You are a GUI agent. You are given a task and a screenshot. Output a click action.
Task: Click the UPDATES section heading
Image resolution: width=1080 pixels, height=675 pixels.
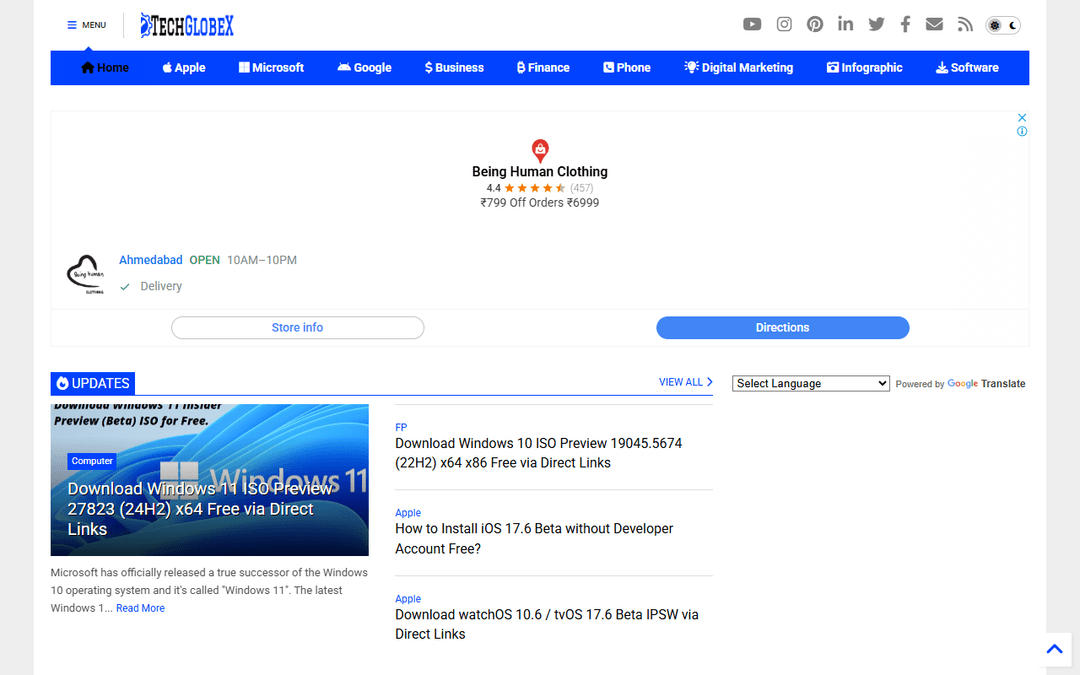[93, 384]
